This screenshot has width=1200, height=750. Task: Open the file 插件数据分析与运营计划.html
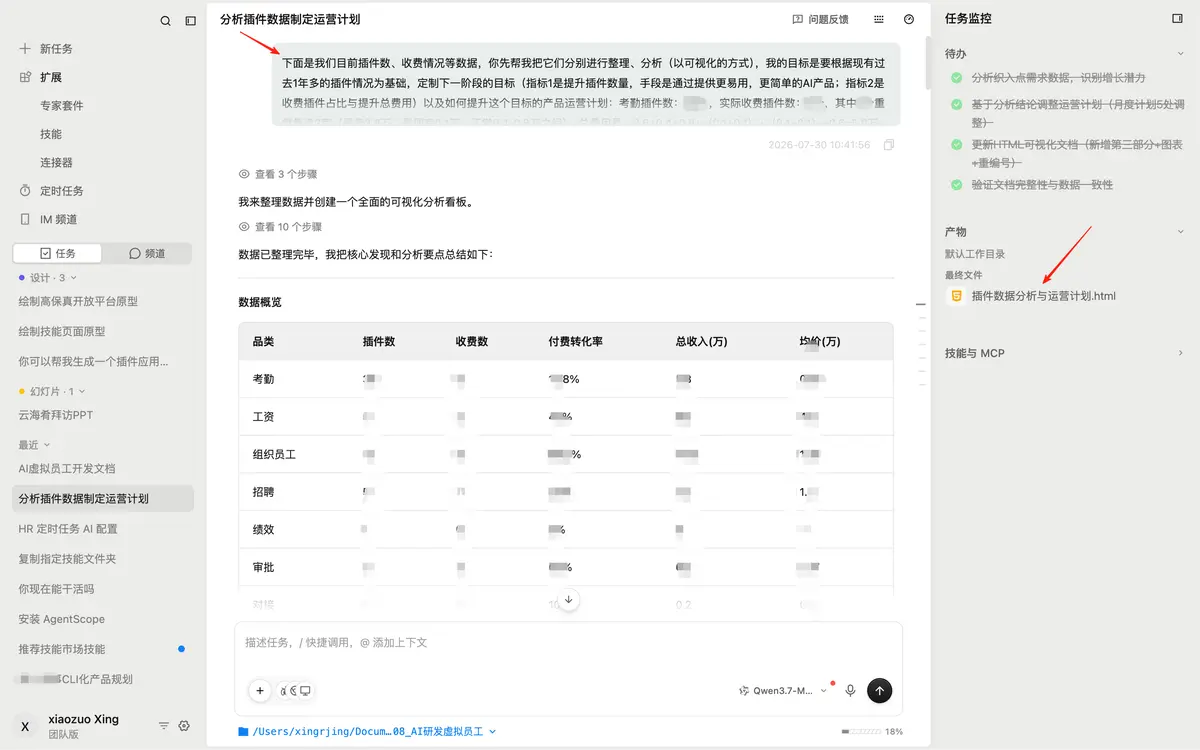point(1044,296)
